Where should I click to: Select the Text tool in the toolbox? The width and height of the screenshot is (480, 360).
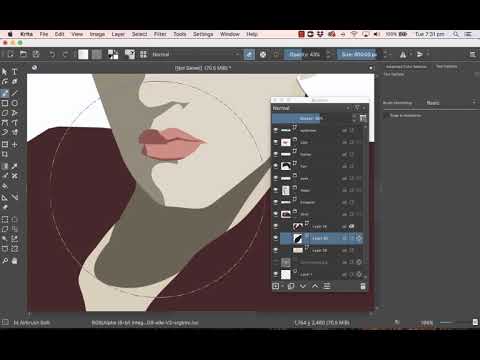pos(15,71)
